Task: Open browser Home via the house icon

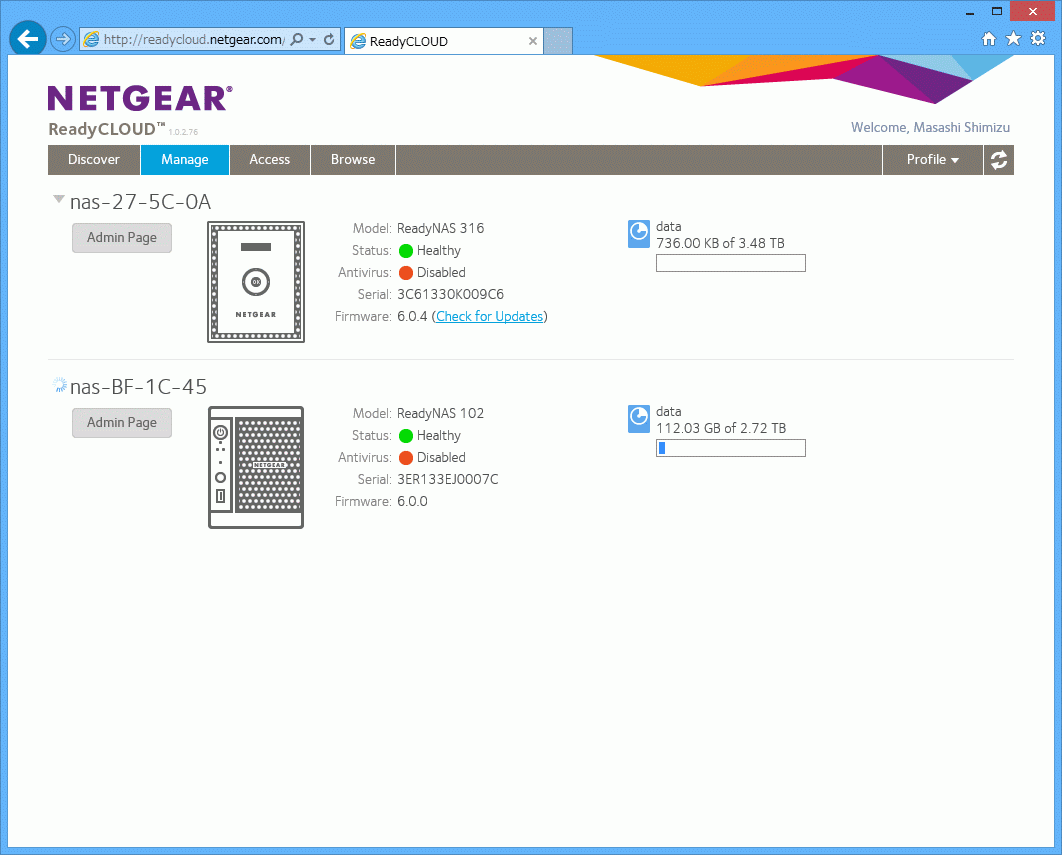Action: [989, 39]
